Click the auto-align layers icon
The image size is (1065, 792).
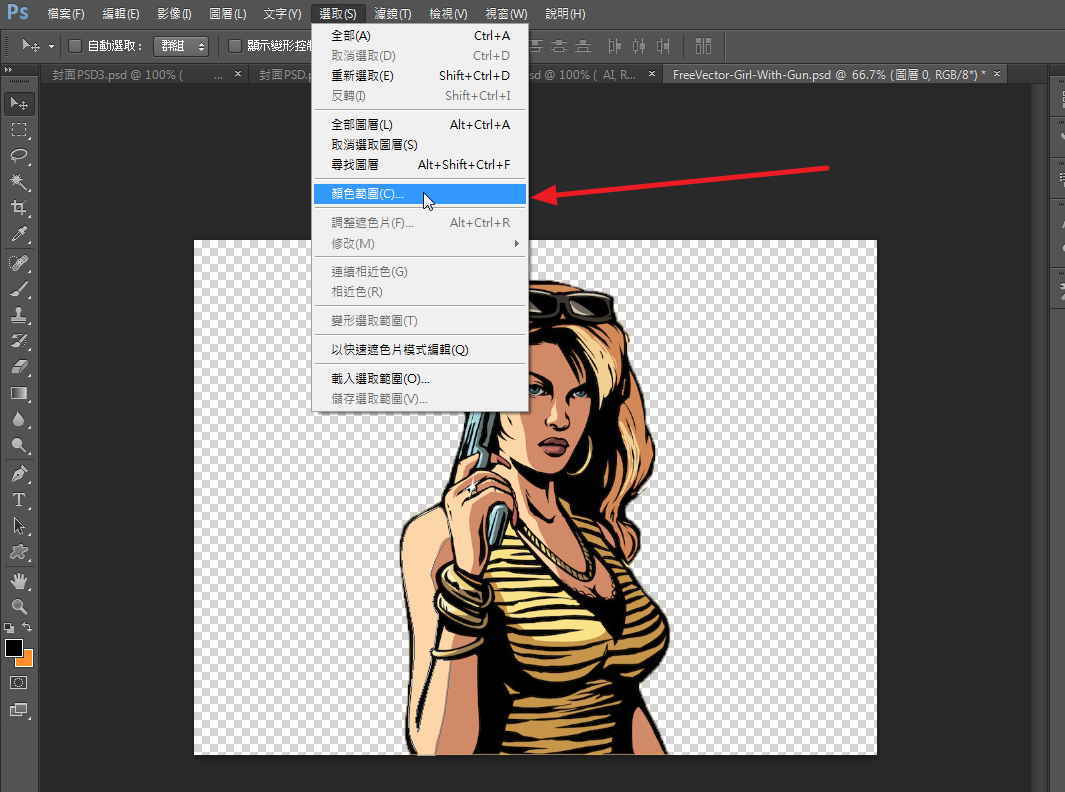pyautogui.click(x=703, y=46)
